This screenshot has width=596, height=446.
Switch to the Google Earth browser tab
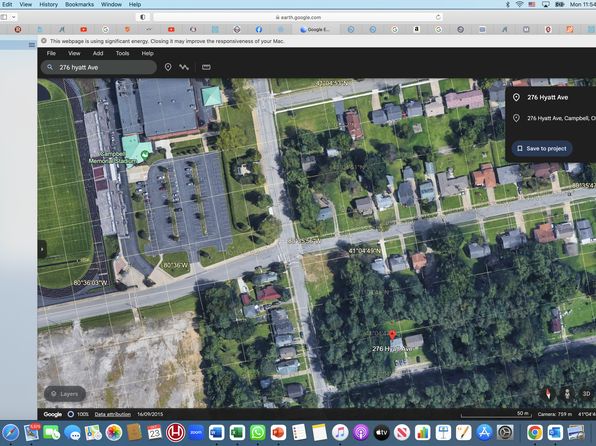click(x=315, y=29)
